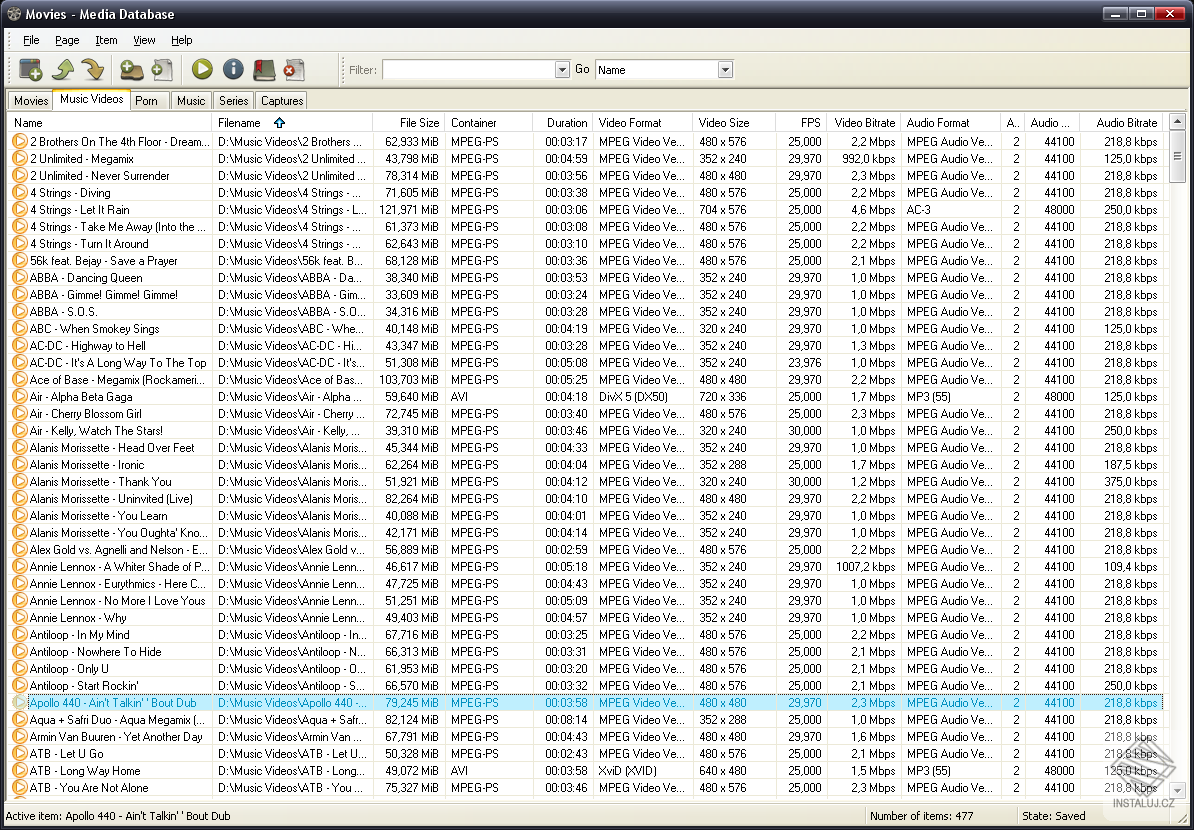The width and height of the screenshot is (1194, 830).
Task: Switch to the Movies tab
Action: point(30,100)
